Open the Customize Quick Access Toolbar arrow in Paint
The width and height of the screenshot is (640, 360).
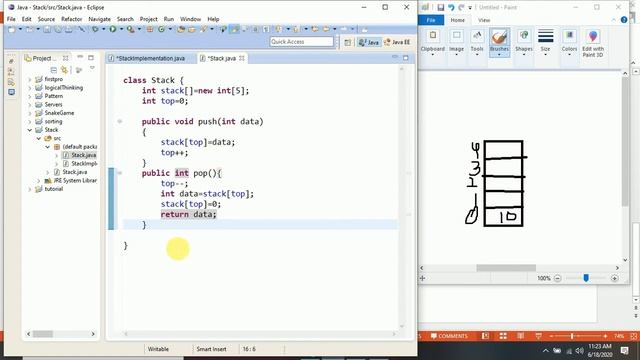click(x=470, y=8)
